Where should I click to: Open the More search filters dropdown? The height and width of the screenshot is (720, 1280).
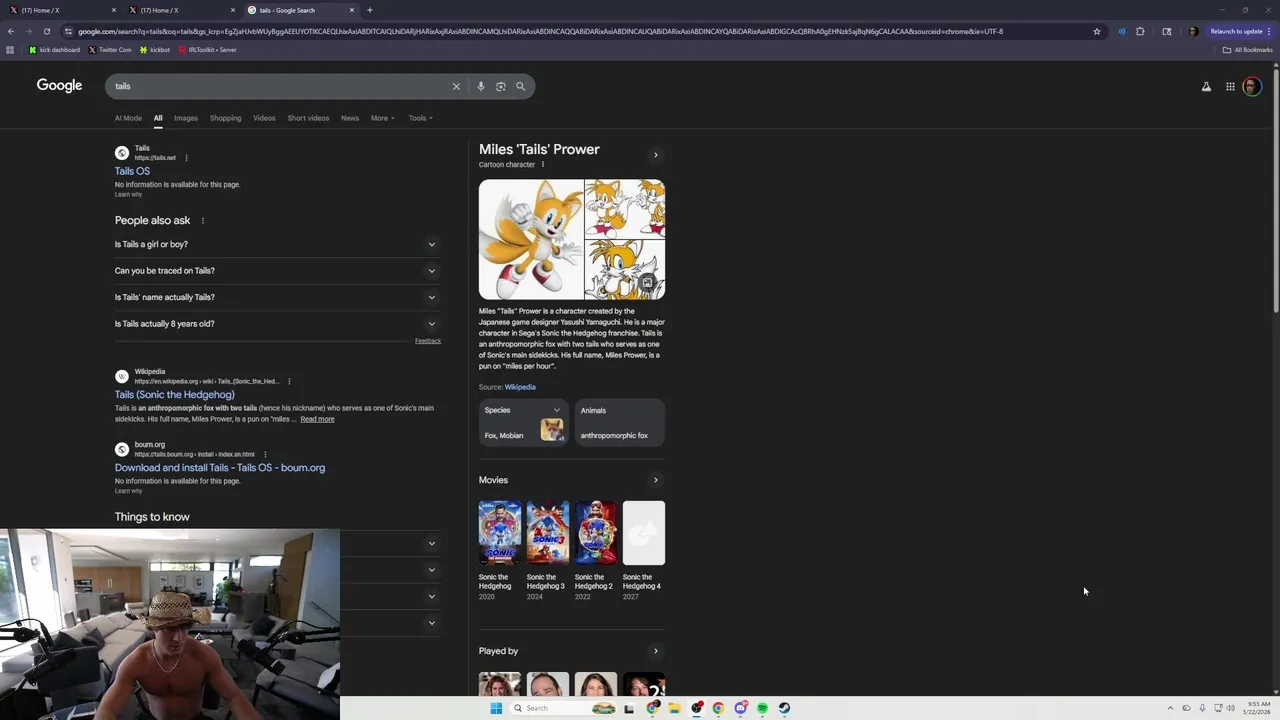pyautogui.click(x=382, y=118)
